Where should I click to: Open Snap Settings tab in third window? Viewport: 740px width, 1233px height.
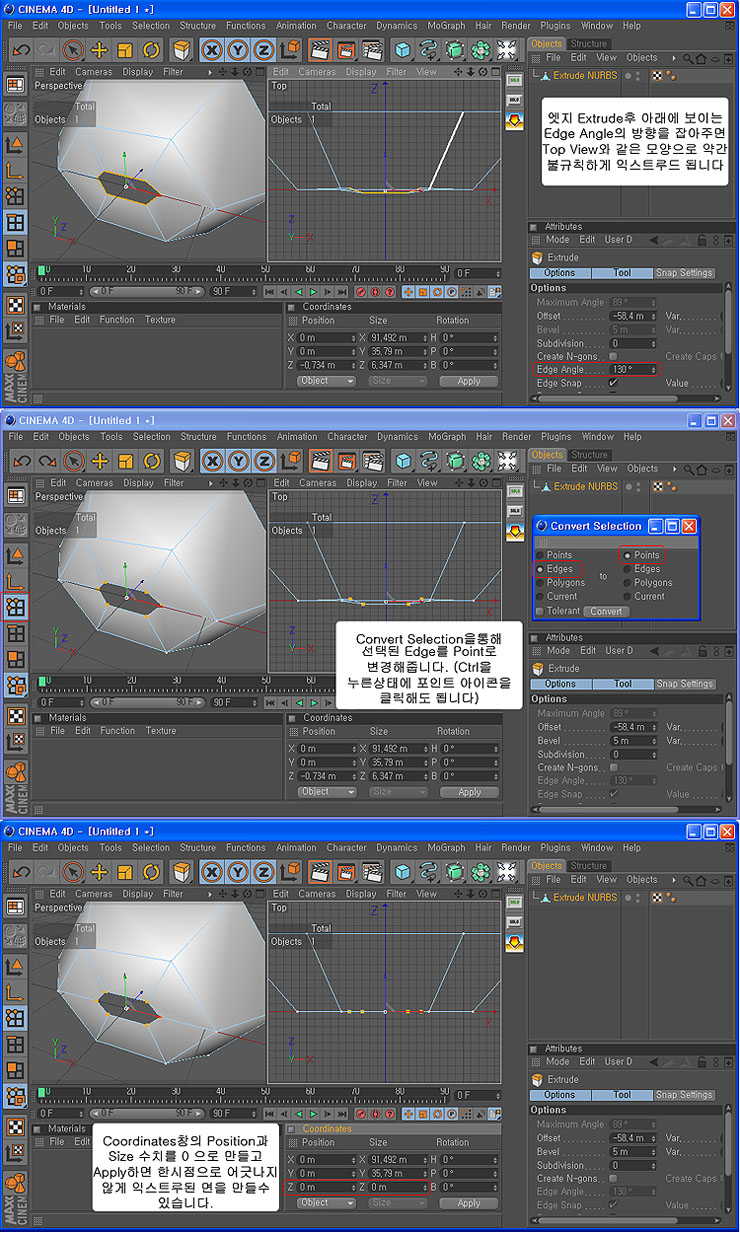(684, 1095)
